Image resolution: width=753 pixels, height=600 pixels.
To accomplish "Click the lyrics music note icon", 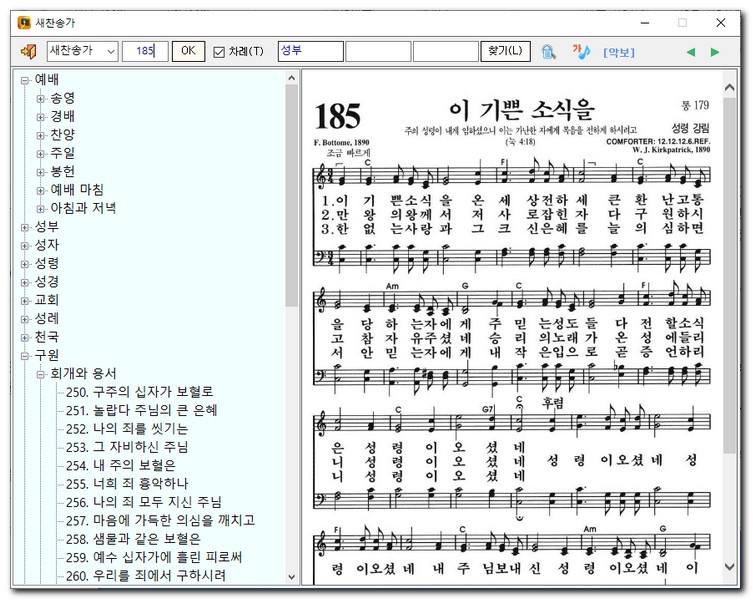I will point(580,51).
